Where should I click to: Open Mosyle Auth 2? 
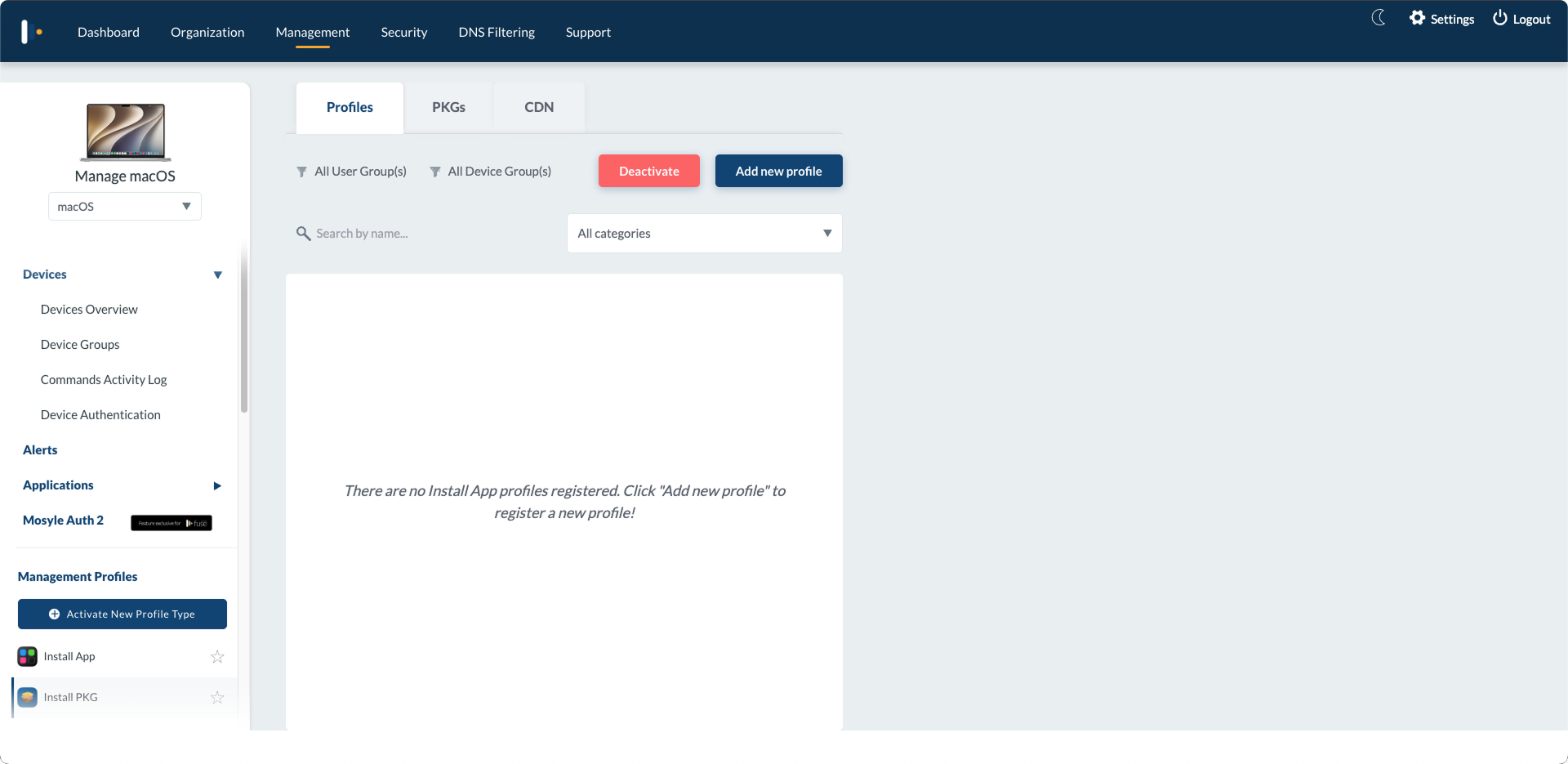click(x=63, y=521)
